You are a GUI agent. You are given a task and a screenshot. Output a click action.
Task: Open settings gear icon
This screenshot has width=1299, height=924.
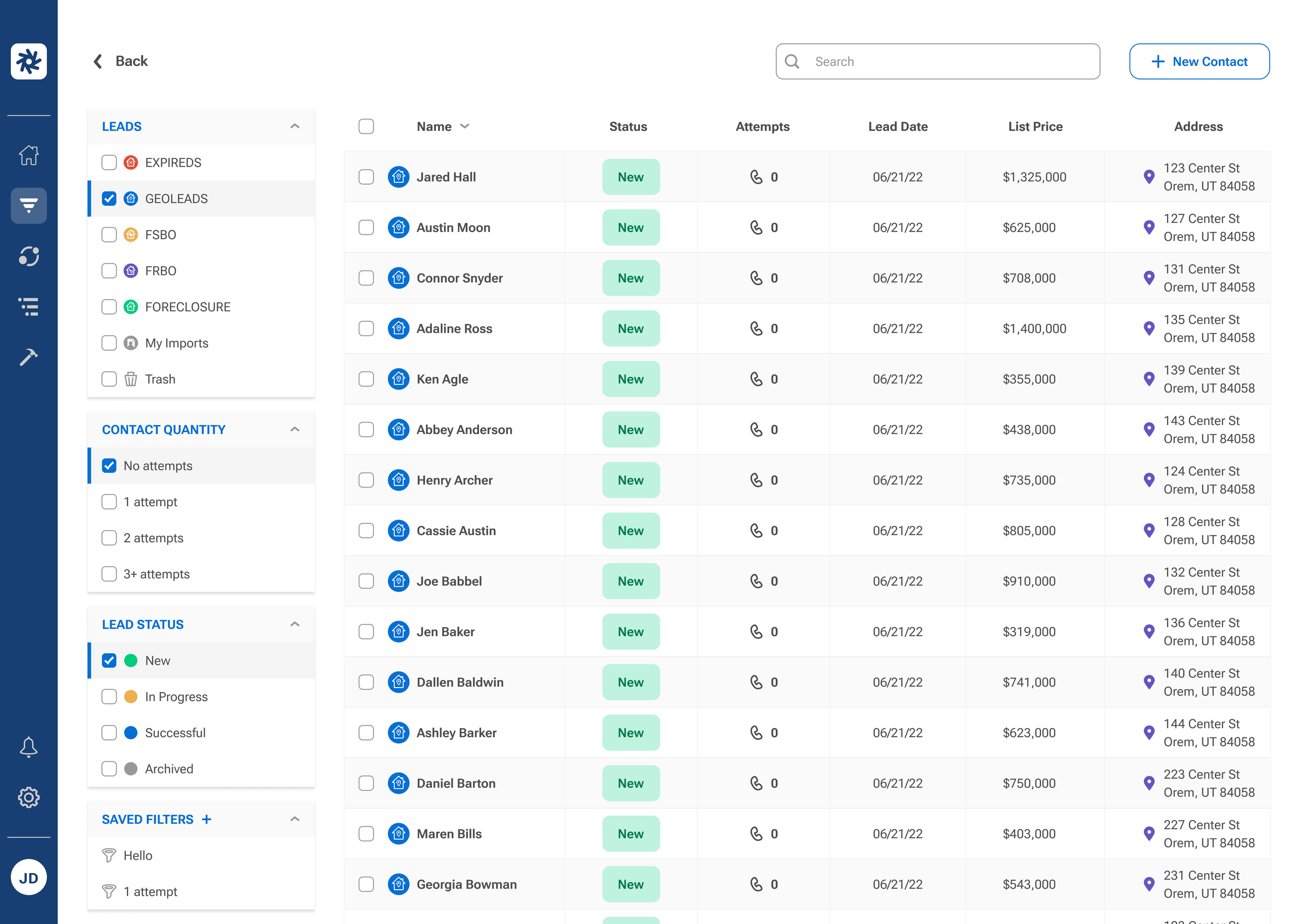click(x=29, y=798)
